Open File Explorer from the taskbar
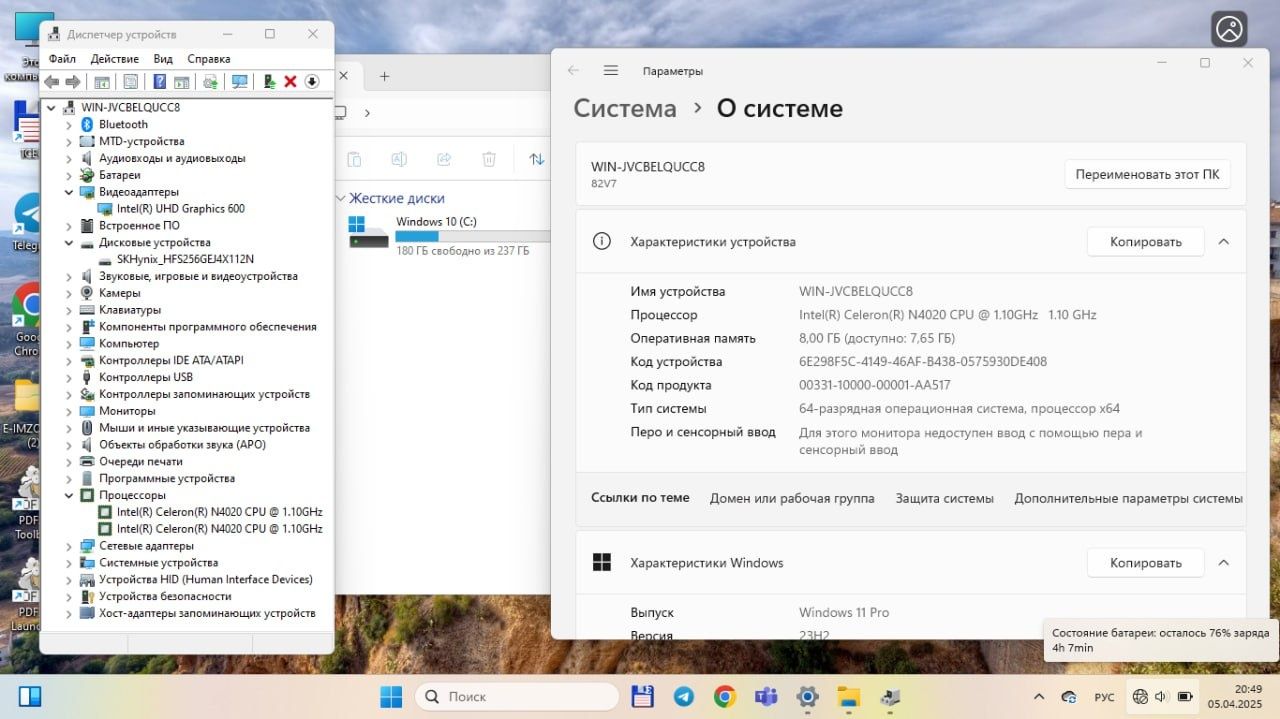This screenshot has width=1280, height=719. 848,696
